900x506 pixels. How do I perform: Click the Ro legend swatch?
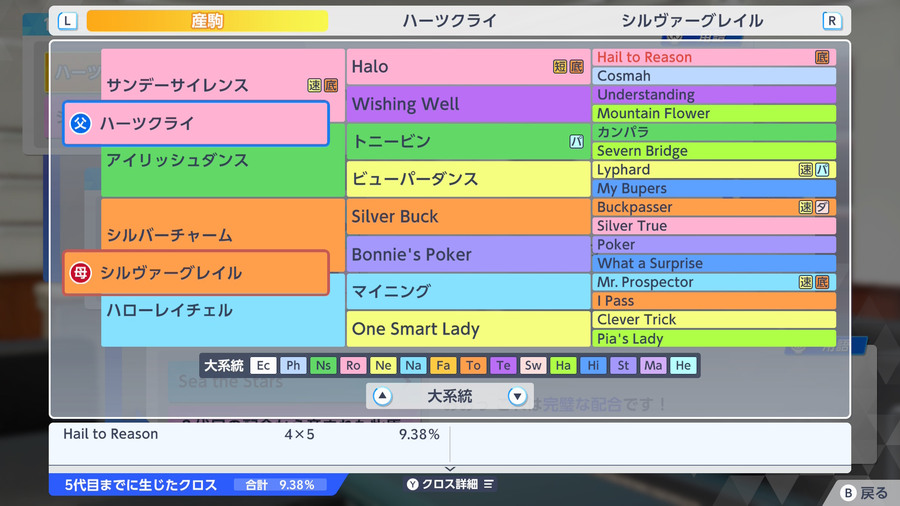point(353,365)
